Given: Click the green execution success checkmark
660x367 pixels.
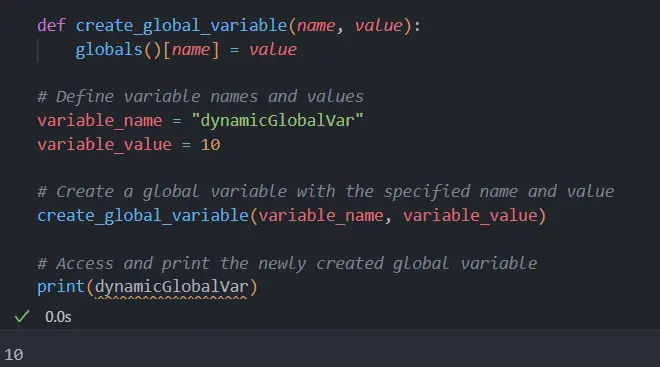Looking at the screenshot, I should tap(22, 316).
